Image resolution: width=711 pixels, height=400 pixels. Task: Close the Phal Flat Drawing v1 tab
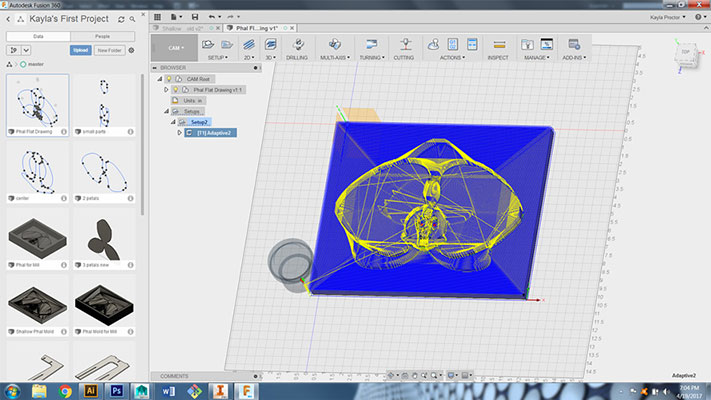coord(292,28)
